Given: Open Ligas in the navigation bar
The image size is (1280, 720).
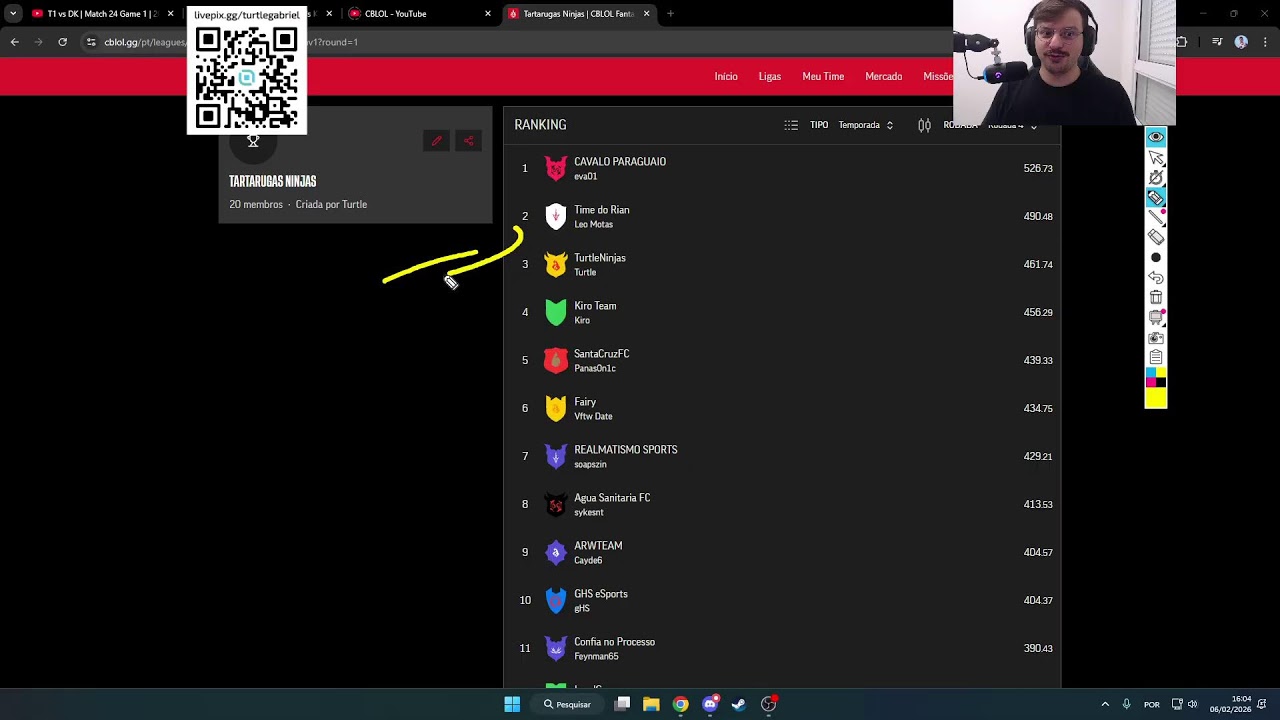Looking at the screenshot, I should click(770, 76).
